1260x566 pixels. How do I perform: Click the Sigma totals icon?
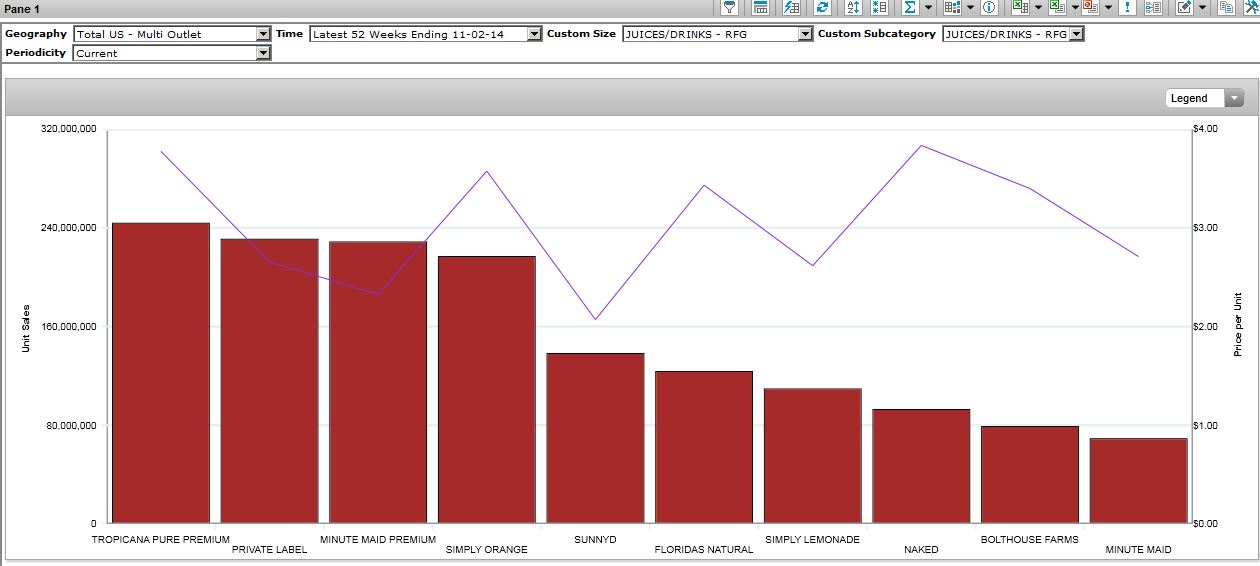pyautogui.click(x=909, y=7)
